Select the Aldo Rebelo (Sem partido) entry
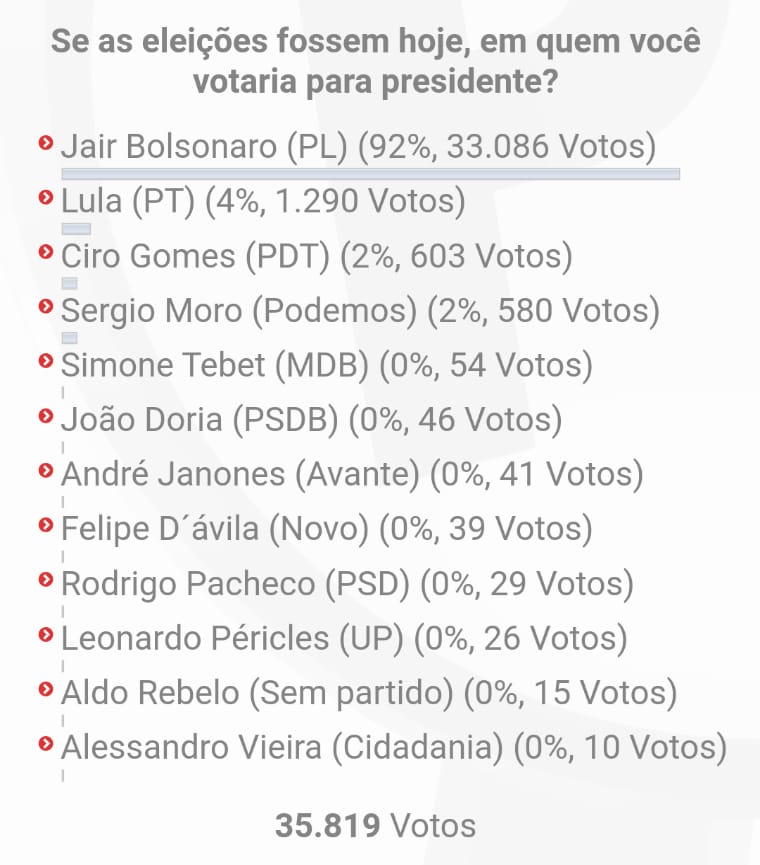 (369, 691)
